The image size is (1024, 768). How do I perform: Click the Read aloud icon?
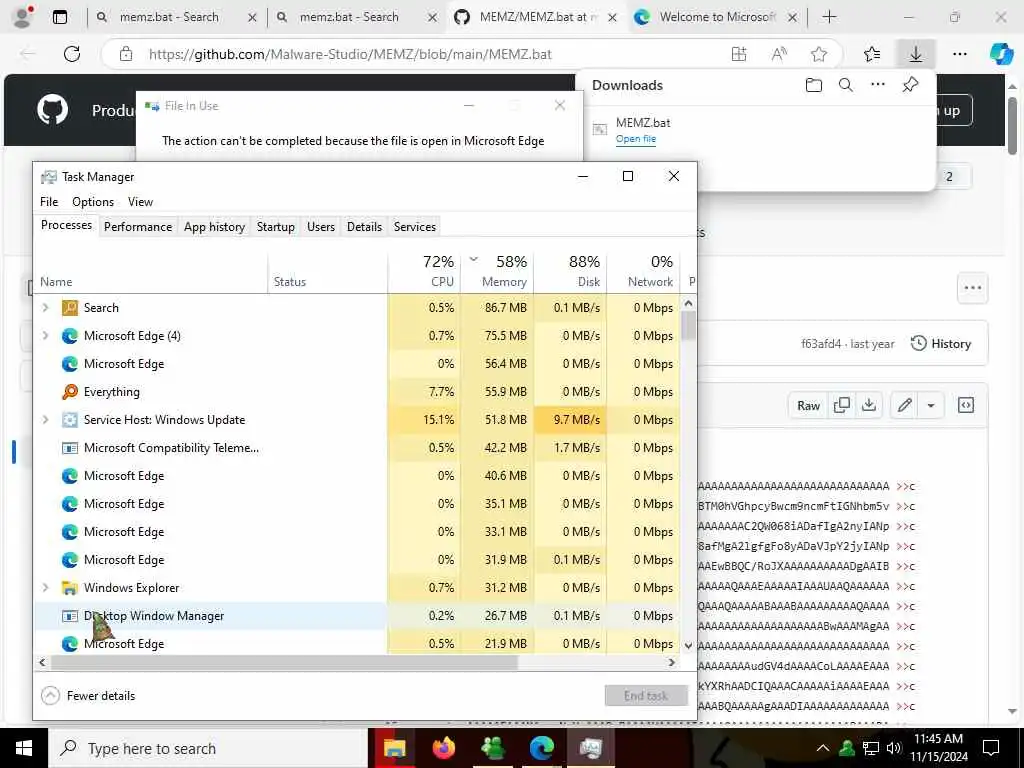(778, 54)
